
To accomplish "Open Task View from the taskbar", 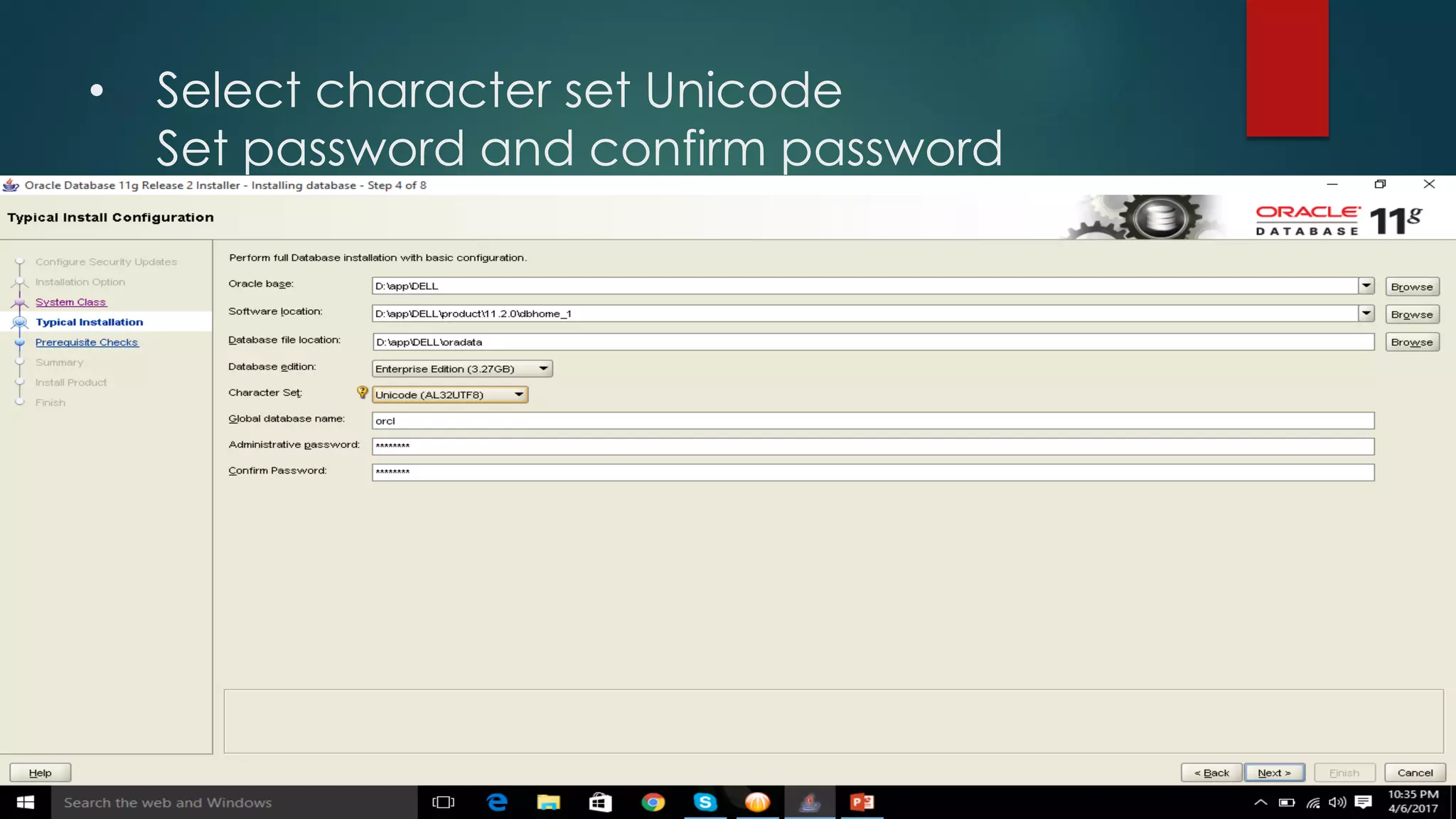I will pos(443,803).
